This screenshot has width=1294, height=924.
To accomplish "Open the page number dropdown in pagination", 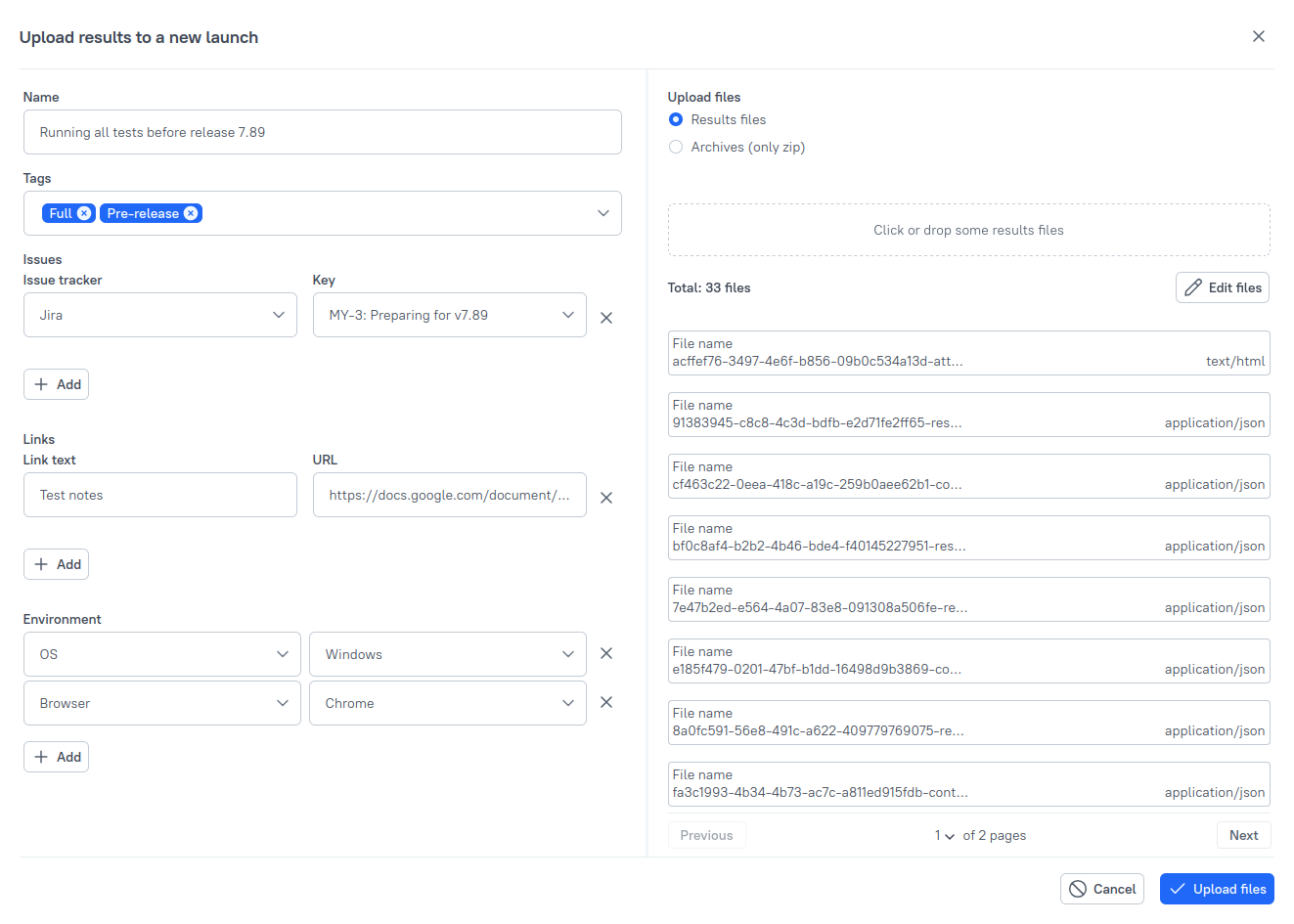I will coord(943,835).
